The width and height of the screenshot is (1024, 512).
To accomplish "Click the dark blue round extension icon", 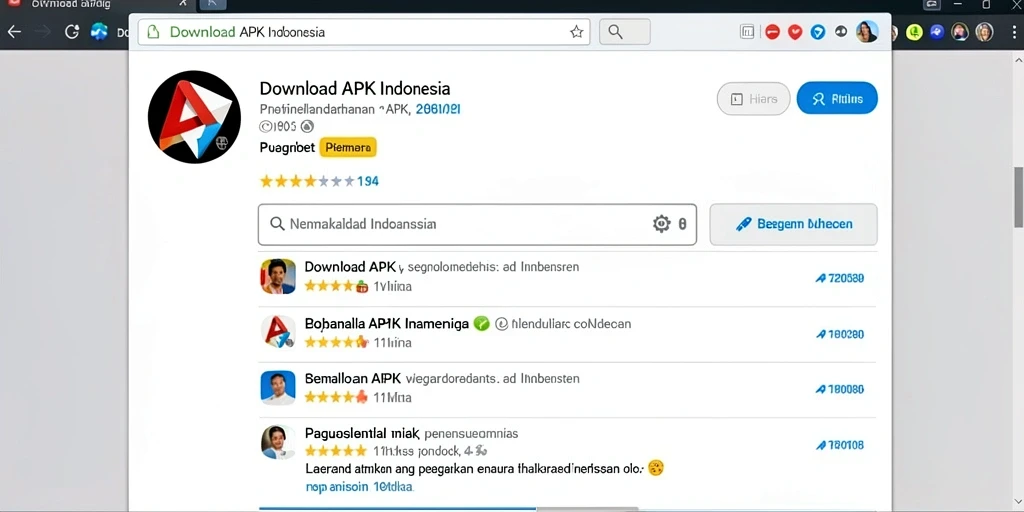I will click(937, 31).
